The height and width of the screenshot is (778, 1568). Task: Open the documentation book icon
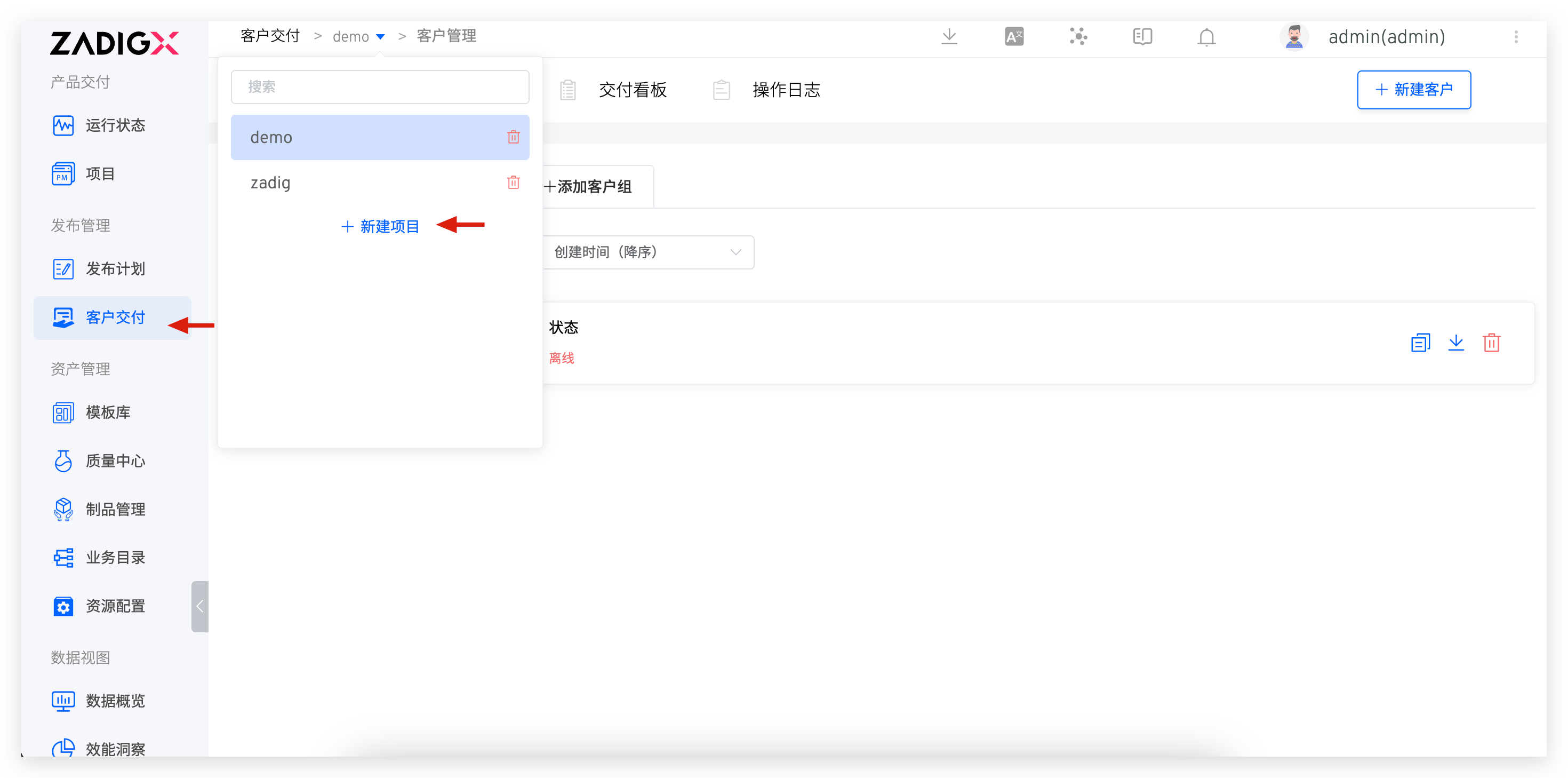coord(1142,37)
